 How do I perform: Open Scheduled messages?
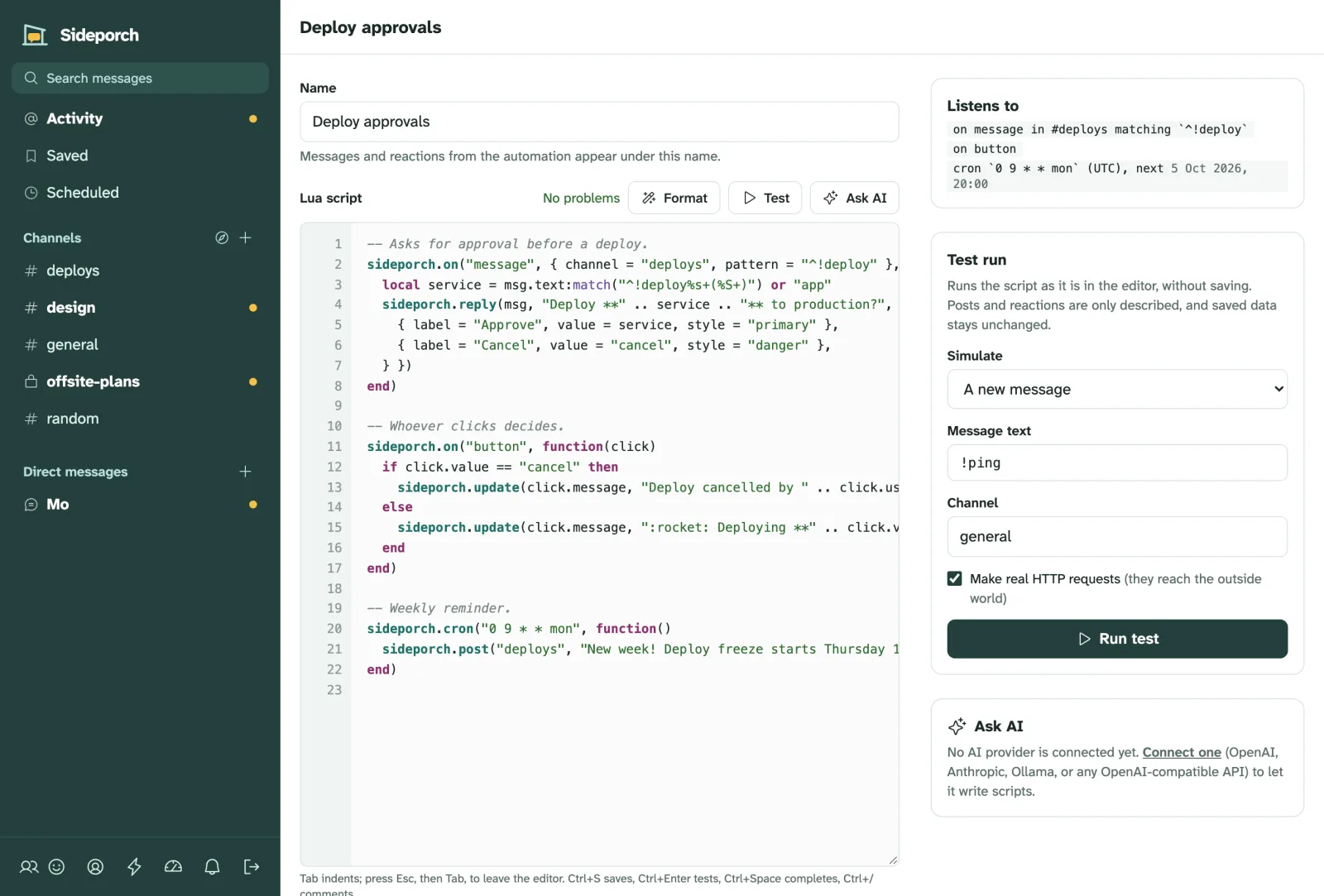pos(140,193)
